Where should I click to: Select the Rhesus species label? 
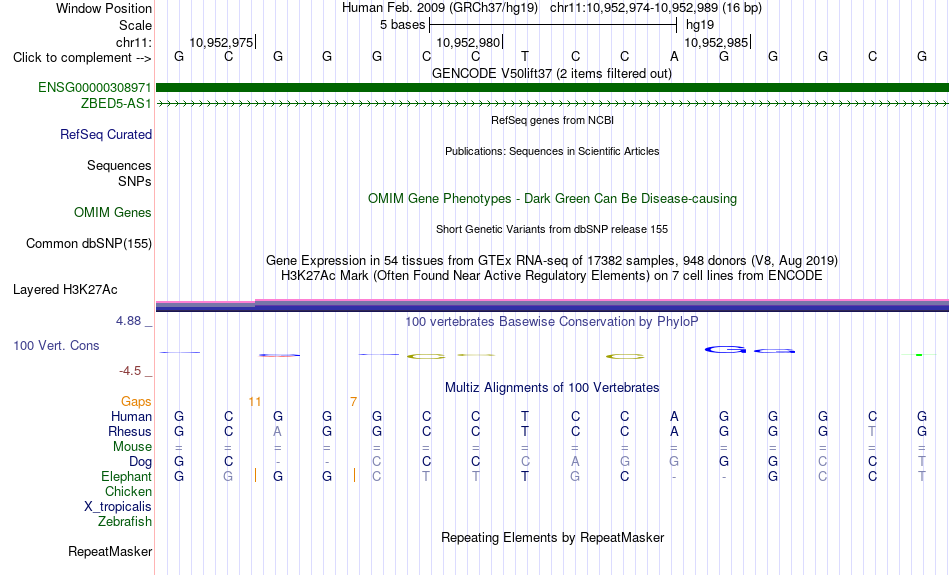click(x=130, y=431)
